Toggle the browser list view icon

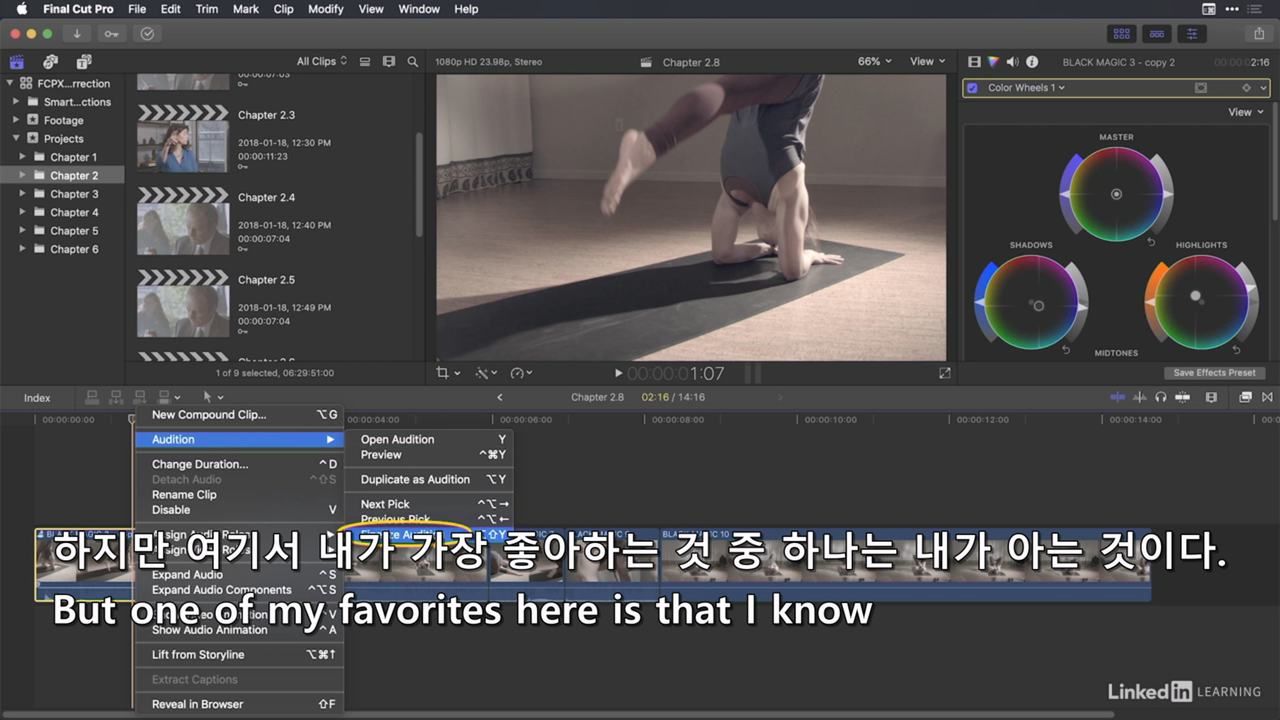(365, 62)
